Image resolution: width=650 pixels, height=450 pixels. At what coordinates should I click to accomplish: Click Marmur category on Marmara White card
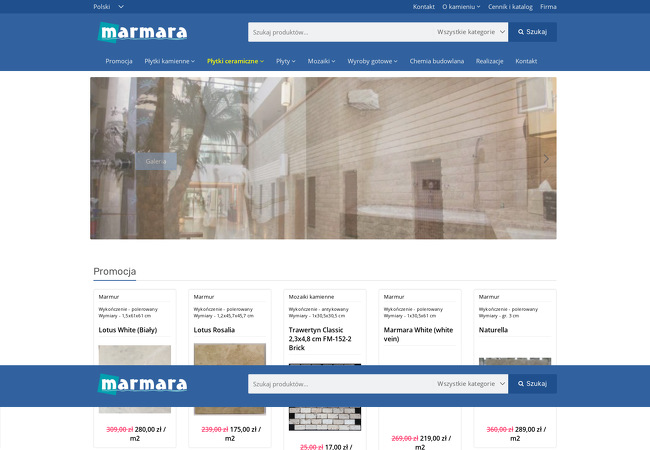pos(394,297)
